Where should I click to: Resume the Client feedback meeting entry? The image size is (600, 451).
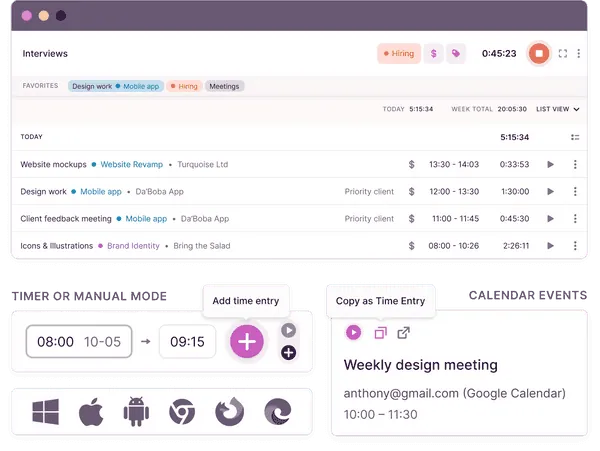(x=550, y=219)
